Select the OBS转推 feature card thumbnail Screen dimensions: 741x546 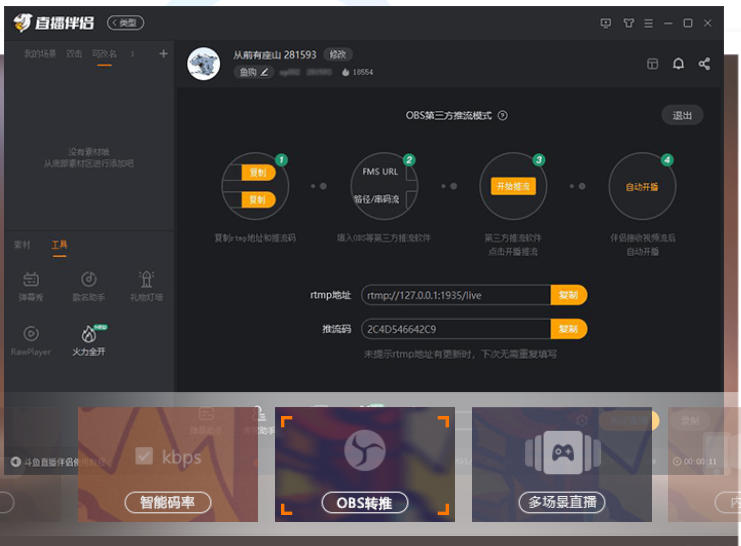click(x=365, y=464)
